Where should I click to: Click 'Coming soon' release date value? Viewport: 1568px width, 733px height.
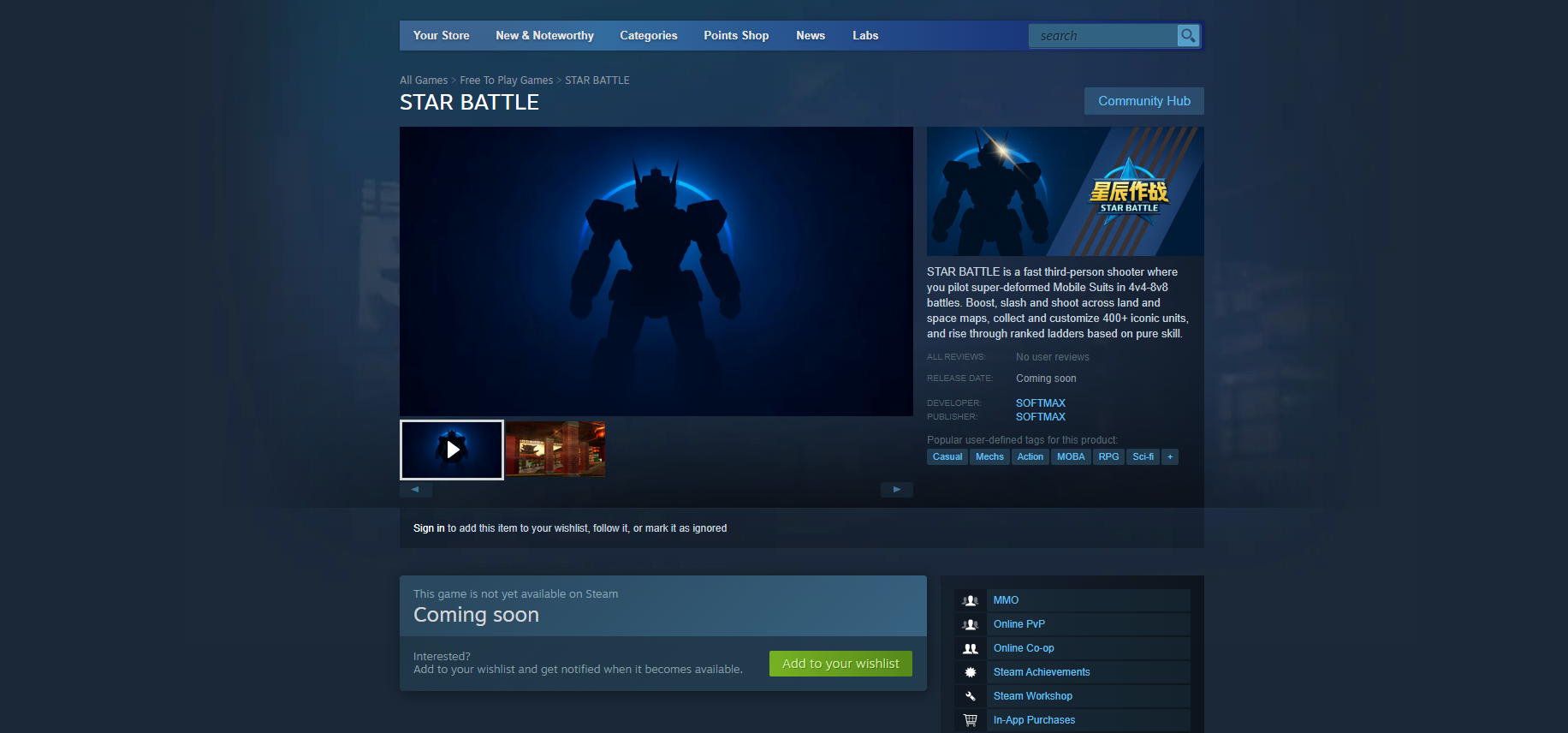point(1046,378)
